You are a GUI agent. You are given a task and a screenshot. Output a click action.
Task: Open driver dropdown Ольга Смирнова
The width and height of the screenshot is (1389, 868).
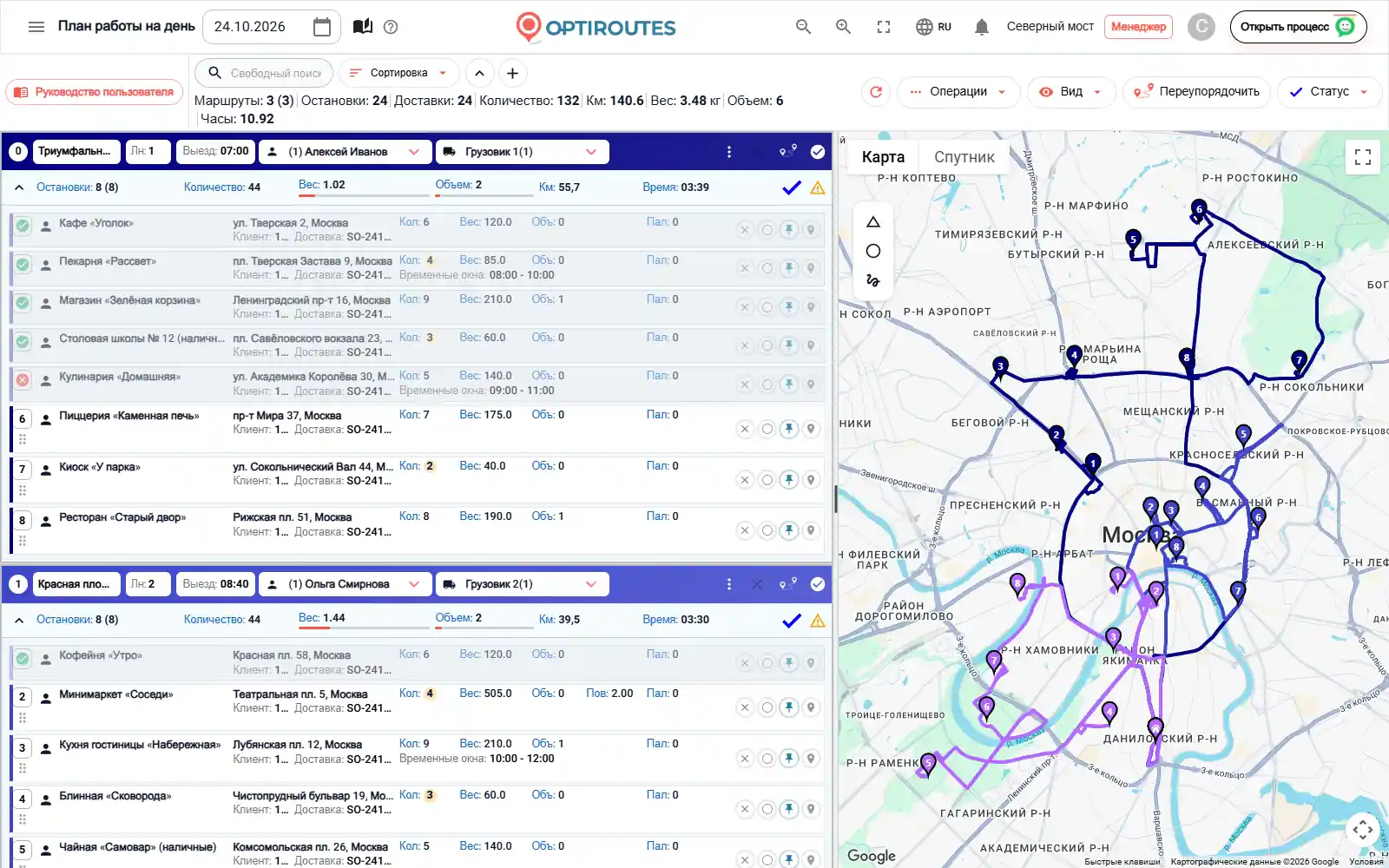tap(346, 584)
